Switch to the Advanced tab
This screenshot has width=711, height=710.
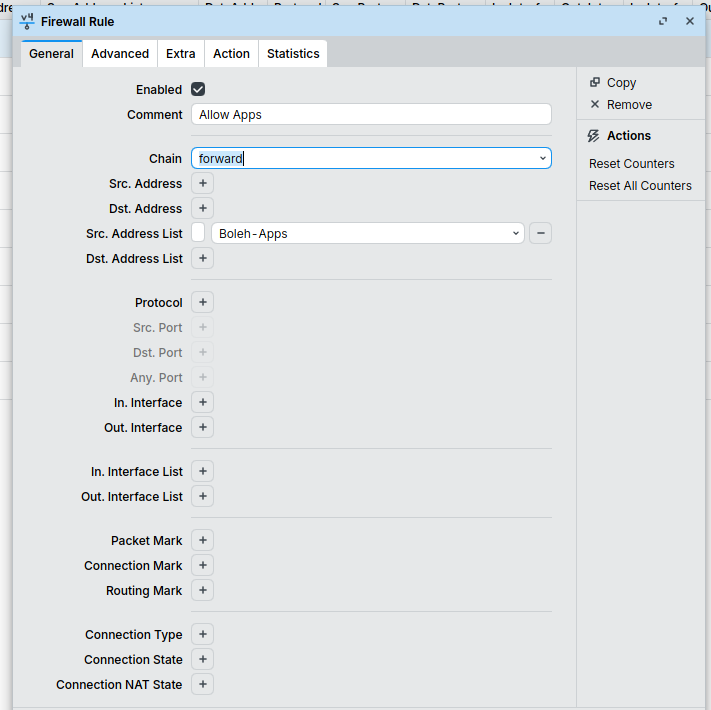point(120,54)
